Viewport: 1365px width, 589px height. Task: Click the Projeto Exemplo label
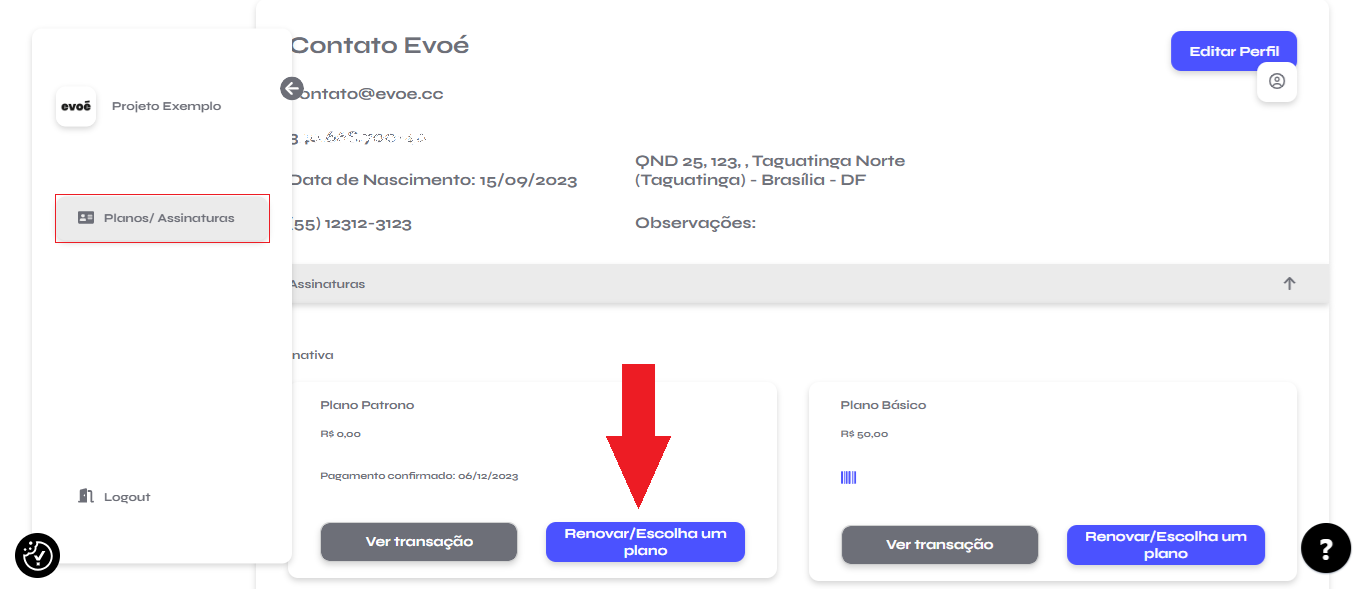click(166, 106)
